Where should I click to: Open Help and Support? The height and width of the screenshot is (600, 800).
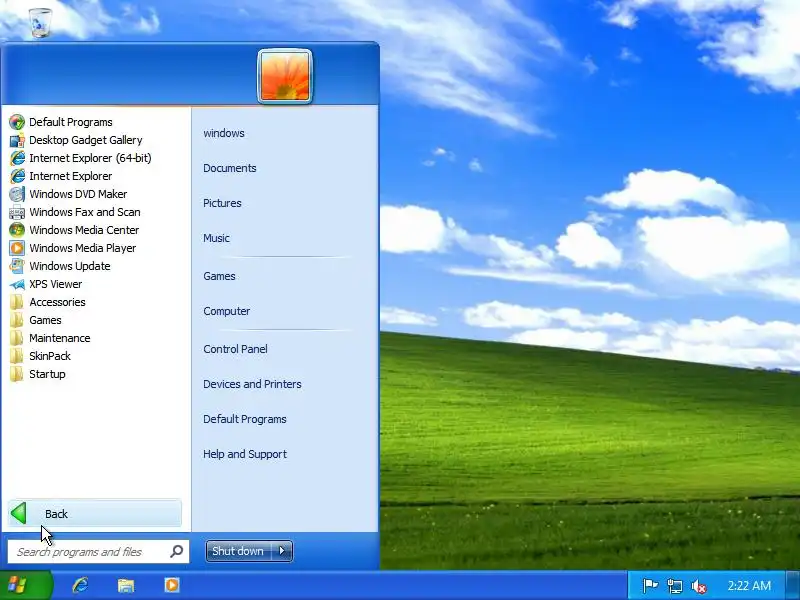[245, 454]
